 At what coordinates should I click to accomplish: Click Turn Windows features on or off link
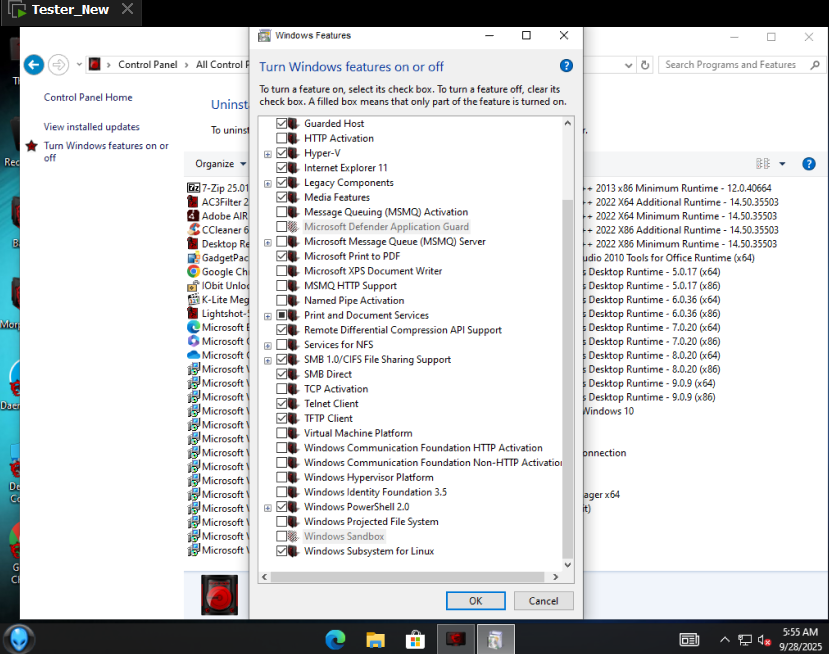point(106,151)
